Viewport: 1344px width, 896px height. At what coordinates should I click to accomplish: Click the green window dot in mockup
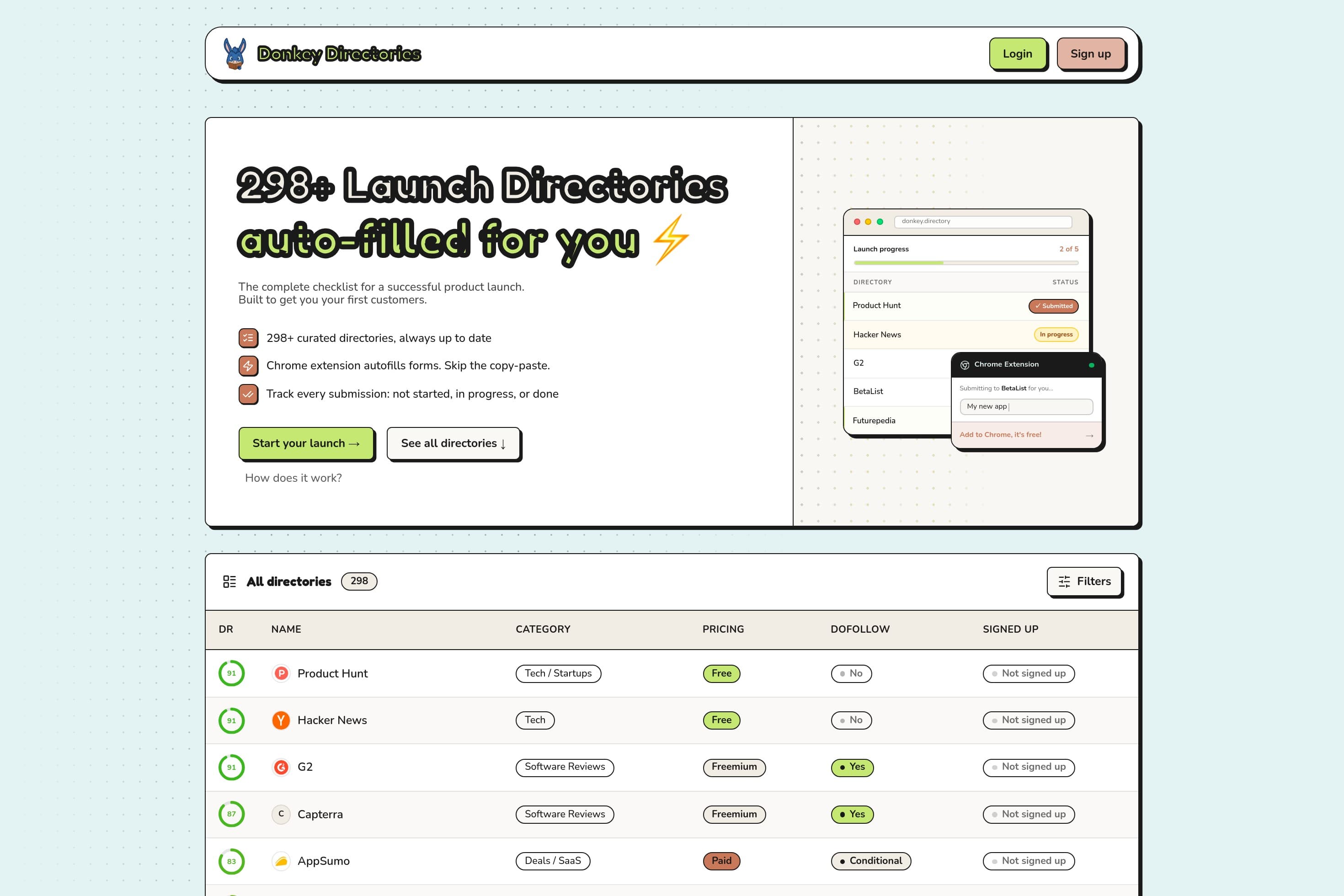click(x=880, y=222)
